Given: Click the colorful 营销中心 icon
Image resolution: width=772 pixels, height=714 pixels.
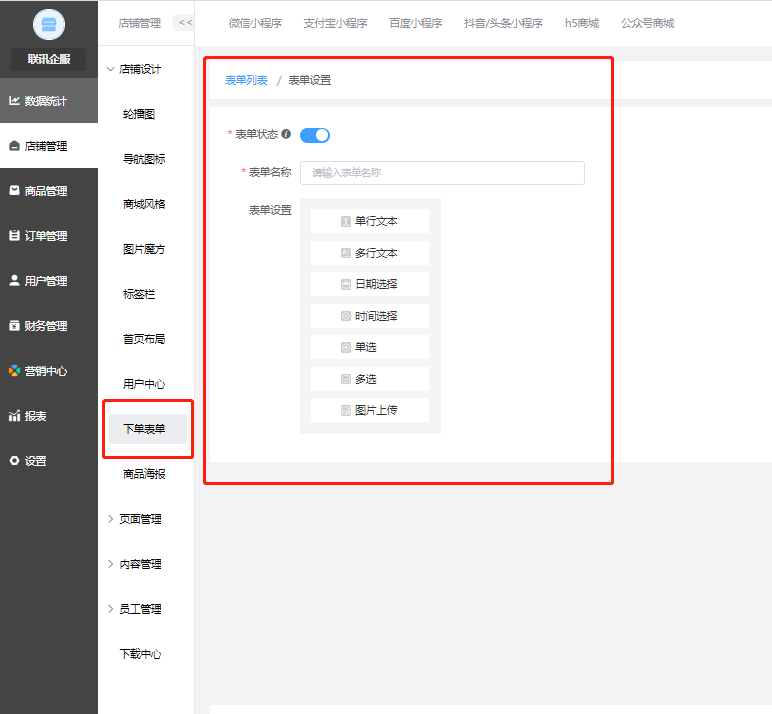Looking at the screenshot, I should [14, 370].
